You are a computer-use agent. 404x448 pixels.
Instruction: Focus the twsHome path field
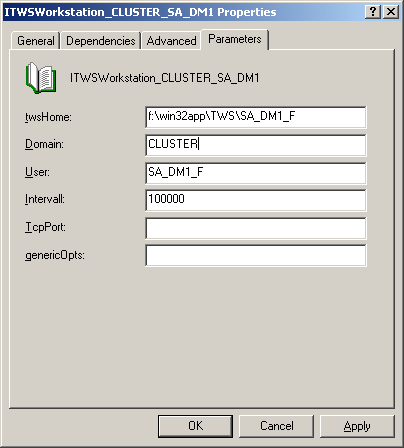point(256,117)
